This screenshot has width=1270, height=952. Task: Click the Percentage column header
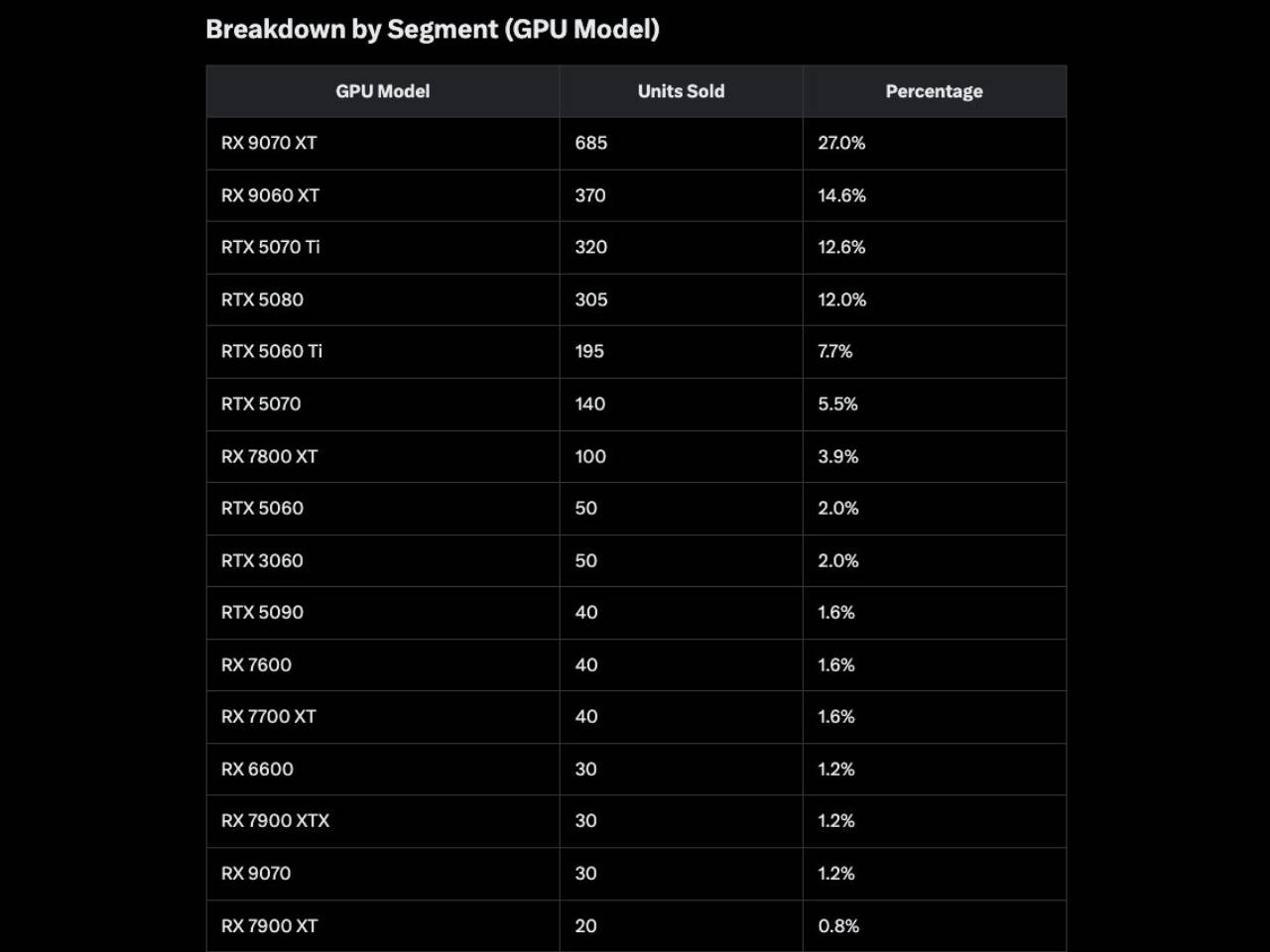point(934,91)
